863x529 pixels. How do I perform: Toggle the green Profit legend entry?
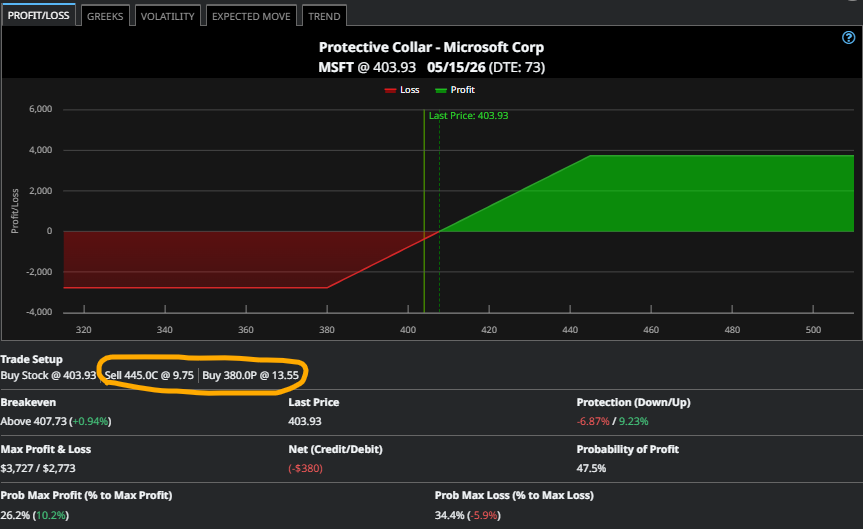point(455,90)
